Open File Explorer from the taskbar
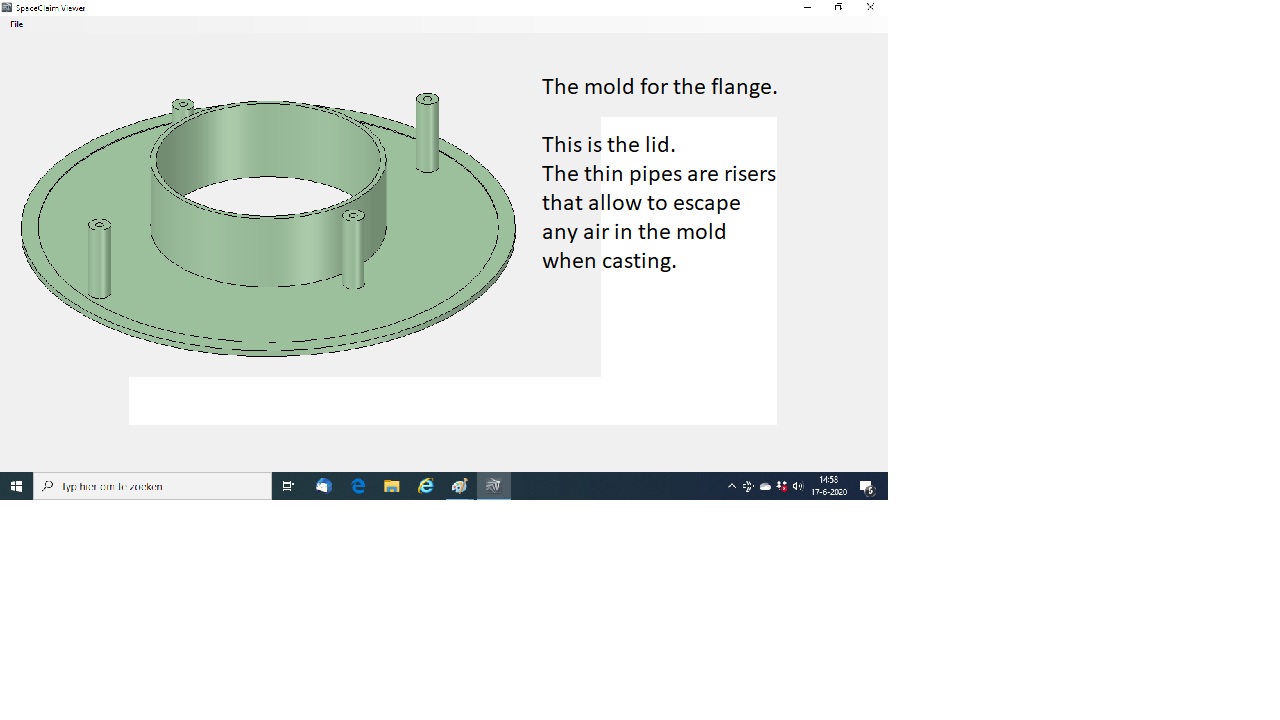Viewport: 1280px width, 720px height. (392, 486)
